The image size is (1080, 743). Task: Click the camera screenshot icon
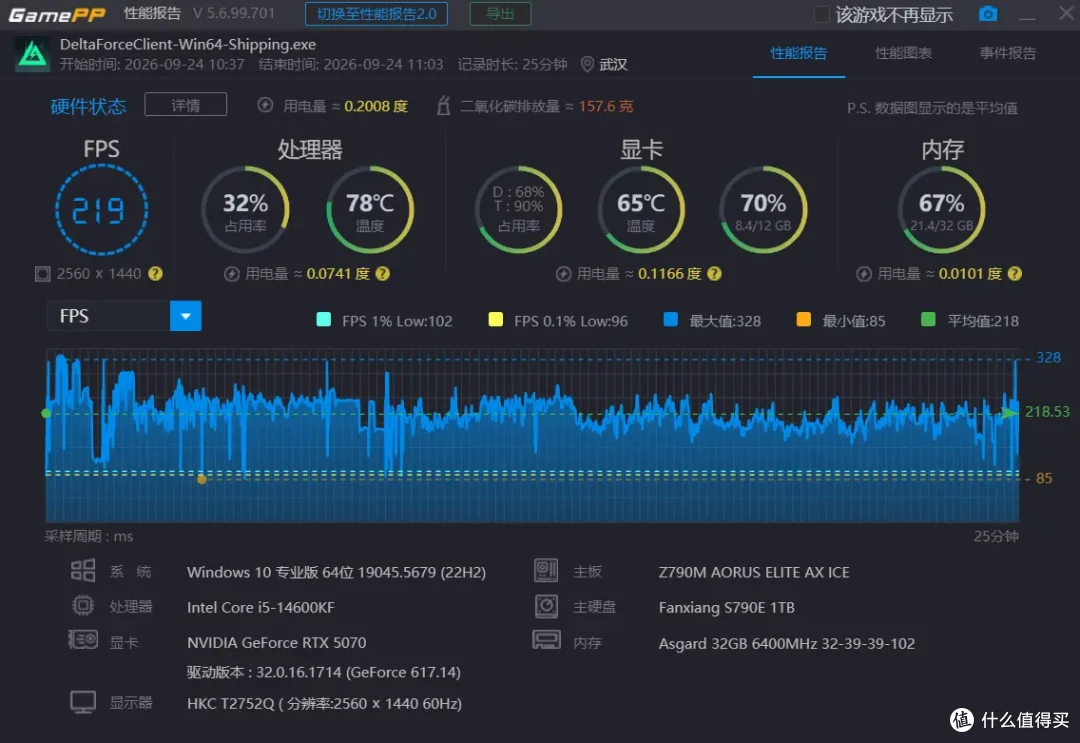click(x=988, y=14)
